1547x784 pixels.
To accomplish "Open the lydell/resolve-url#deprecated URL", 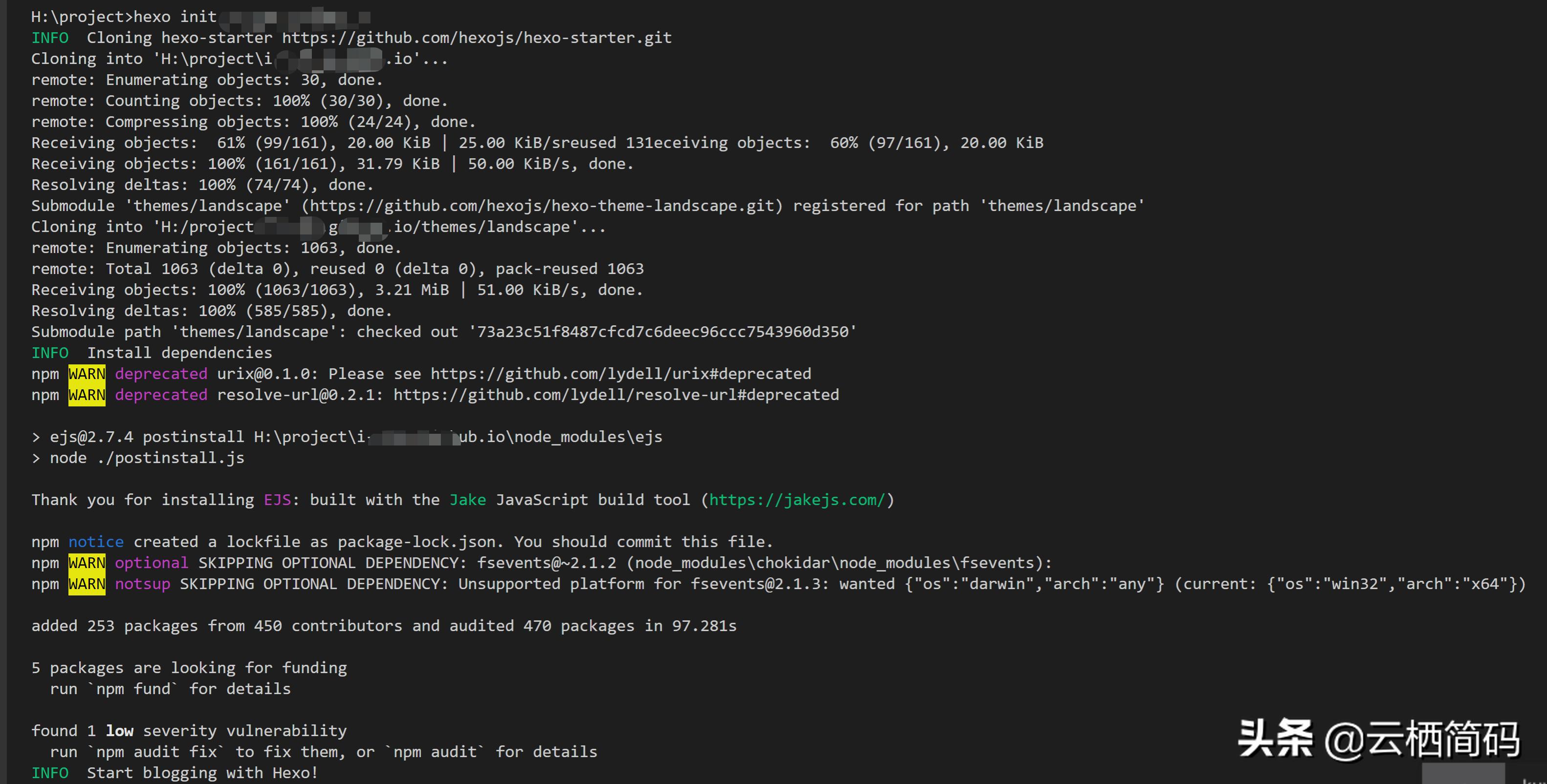I will 615,395.
